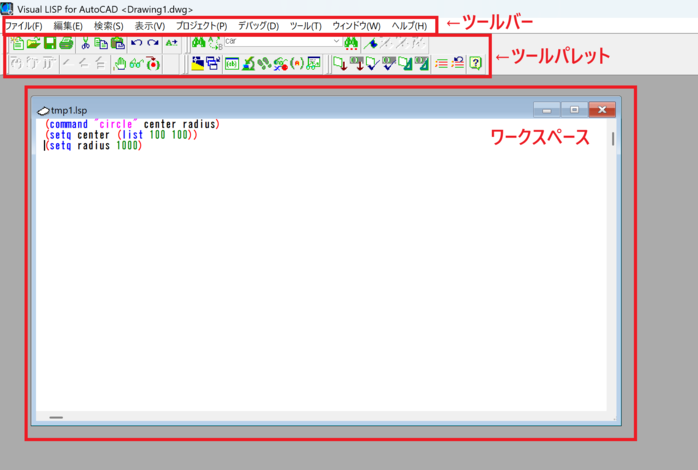Click the Replace A-to-B icon
This screenshot has width=698, height=470.
(x=215, y=43)
